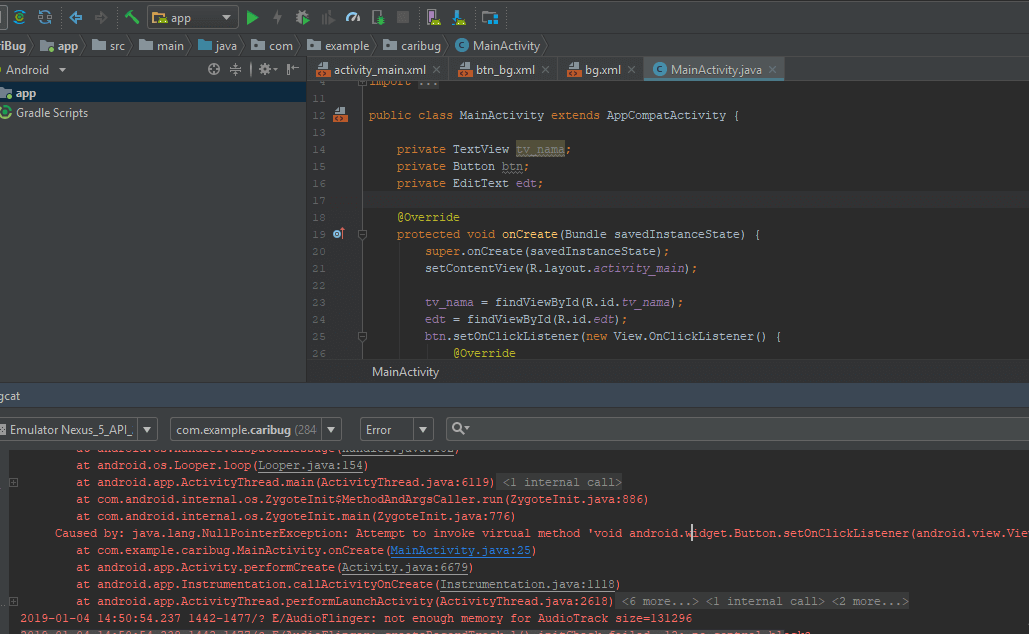Click the example breadcrumb folder
Viewport: 1029px width, 634px height.
click(x=338, y=45)
